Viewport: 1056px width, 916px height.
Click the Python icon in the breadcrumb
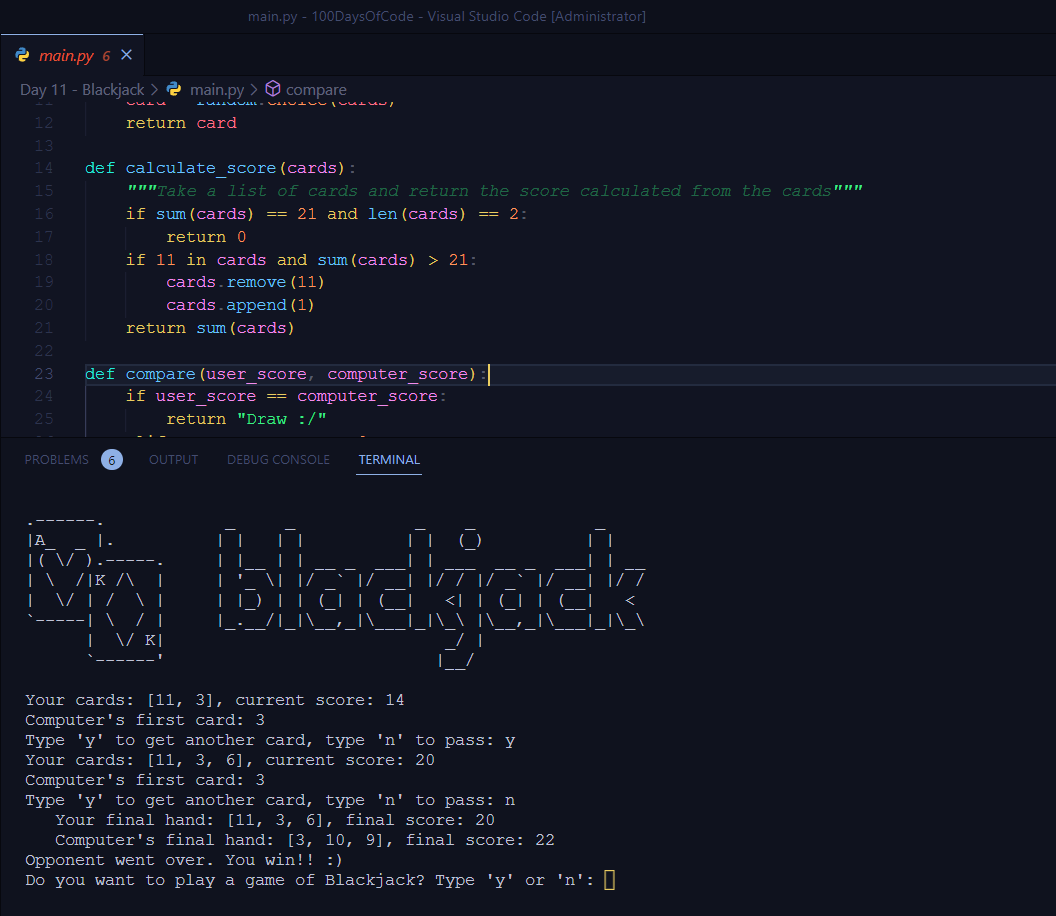tap(174, 90)
